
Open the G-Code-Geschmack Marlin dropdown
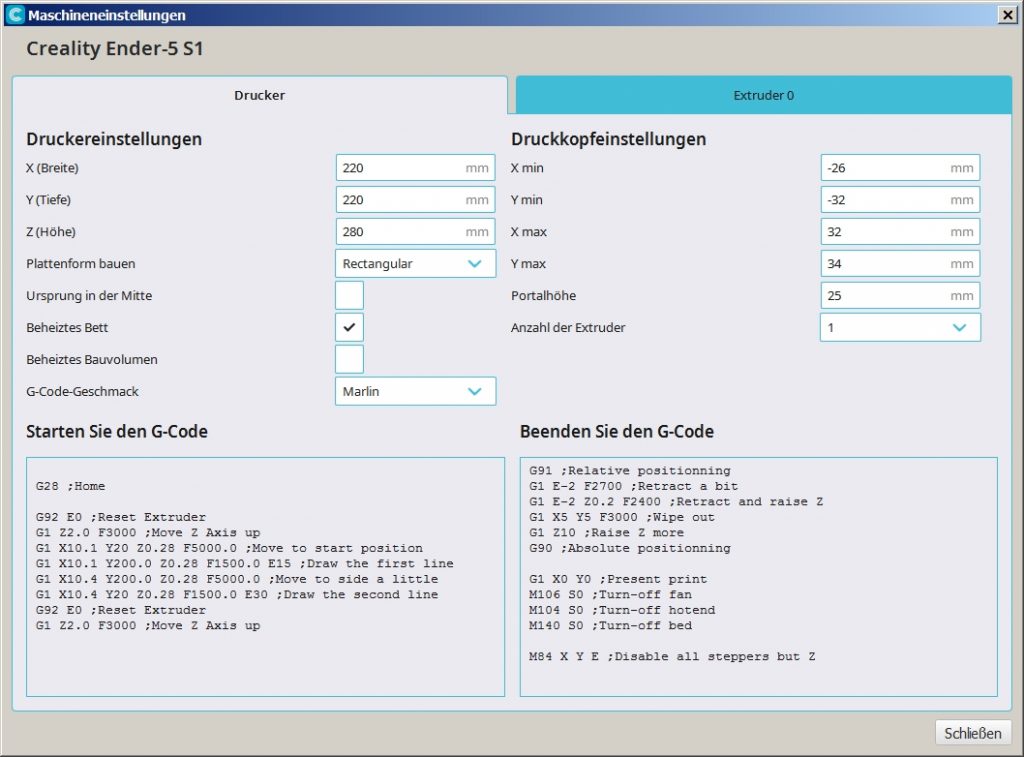(x=415, y=391)
